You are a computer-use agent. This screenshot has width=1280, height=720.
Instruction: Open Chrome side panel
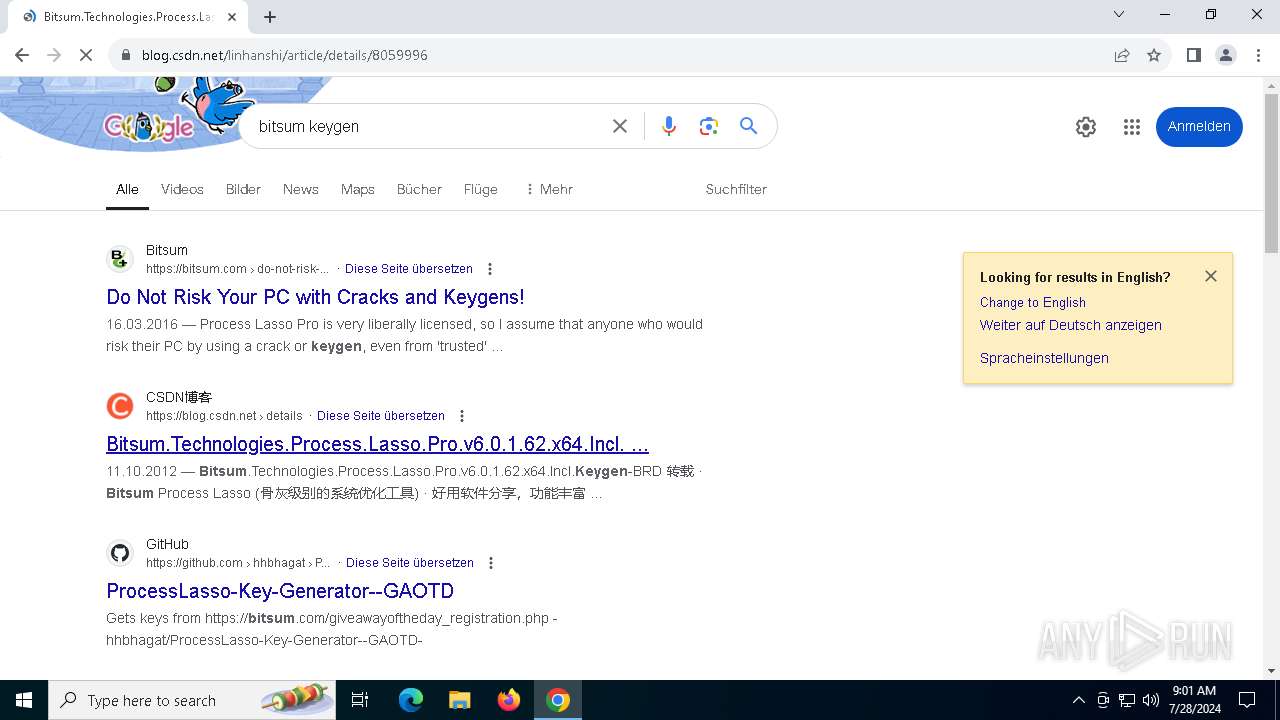(1193, 55)
